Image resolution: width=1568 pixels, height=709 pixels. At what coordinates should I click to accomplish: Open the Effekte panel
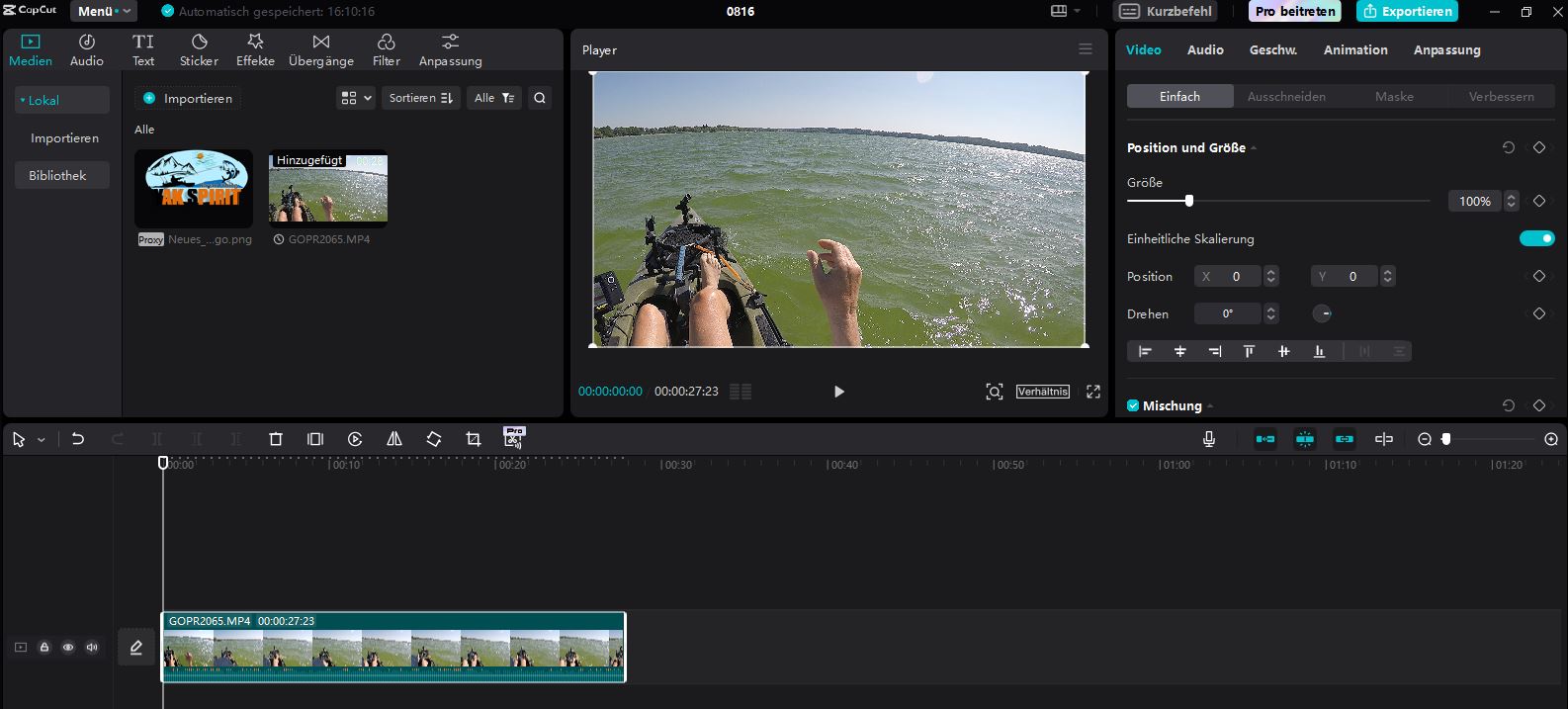pos(255,49)
